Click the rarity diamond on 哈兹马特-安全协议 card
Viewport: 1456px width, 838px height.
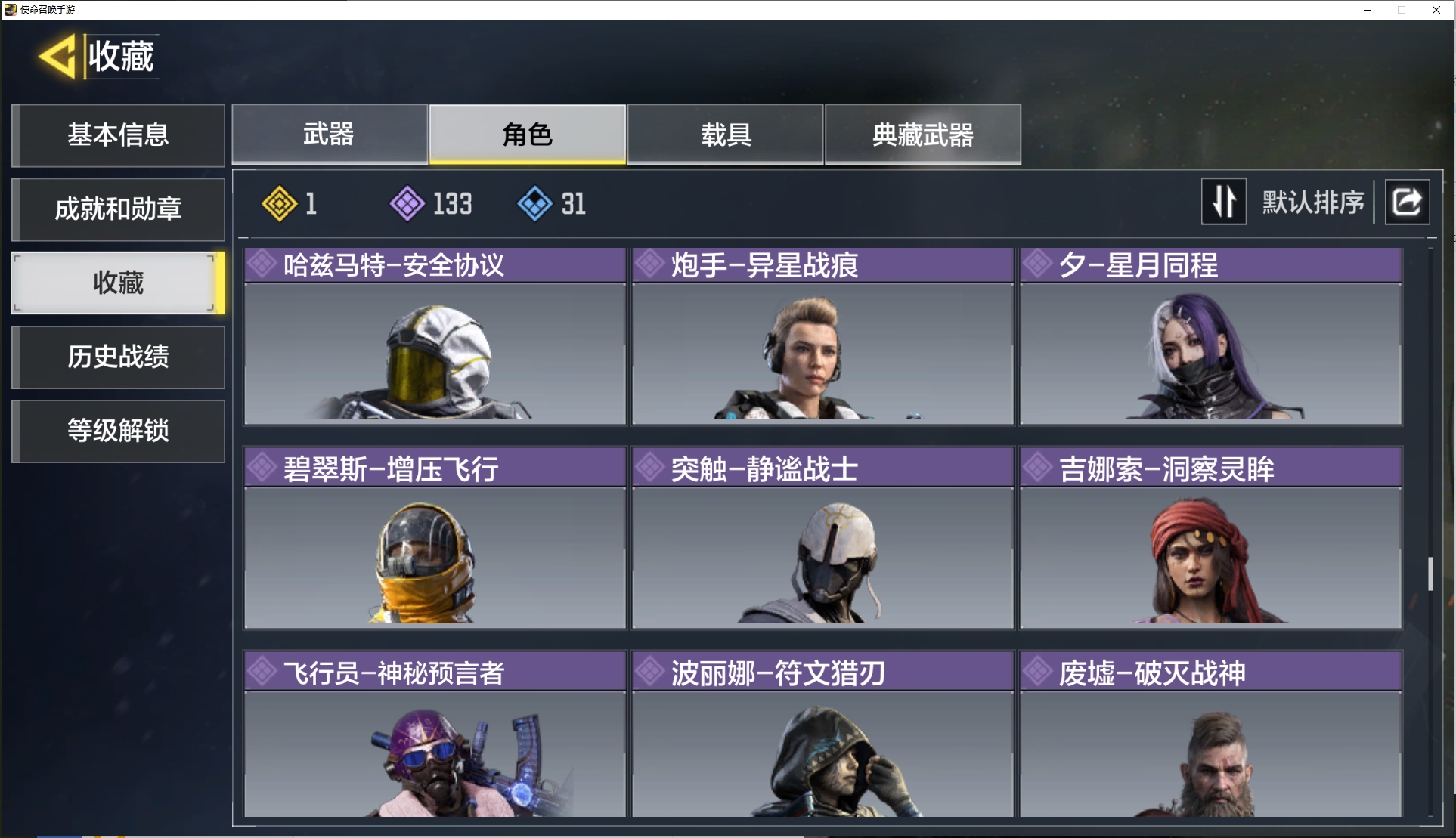pyautogui.click(x=262, y=264)
